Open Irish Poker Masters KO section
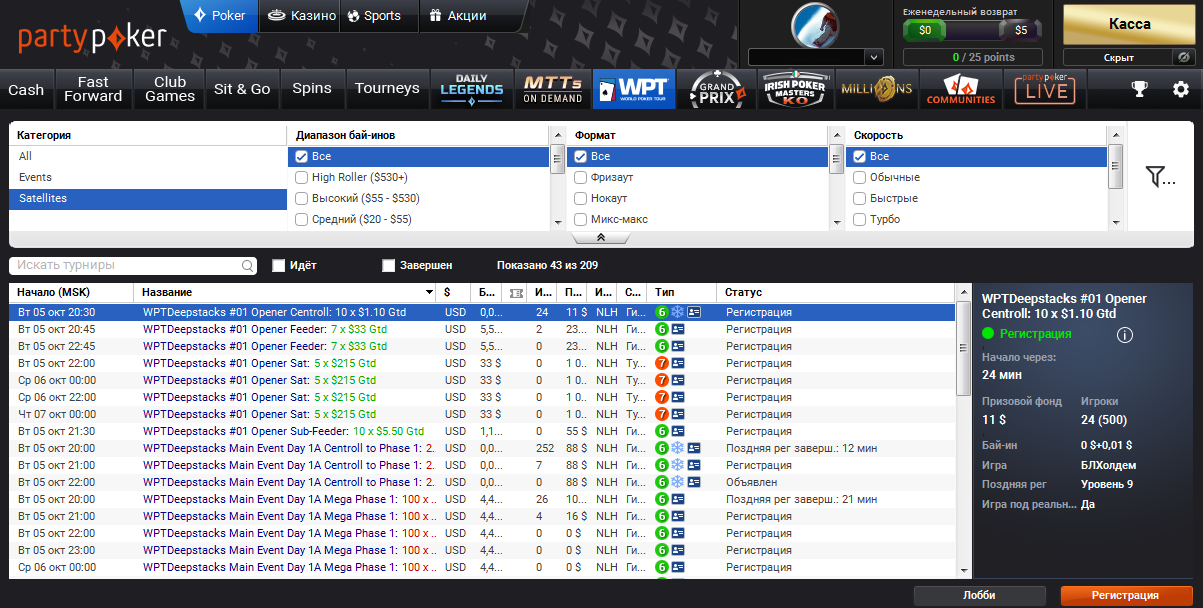This screenshot has width=1203, height=608. coord(794,89)
